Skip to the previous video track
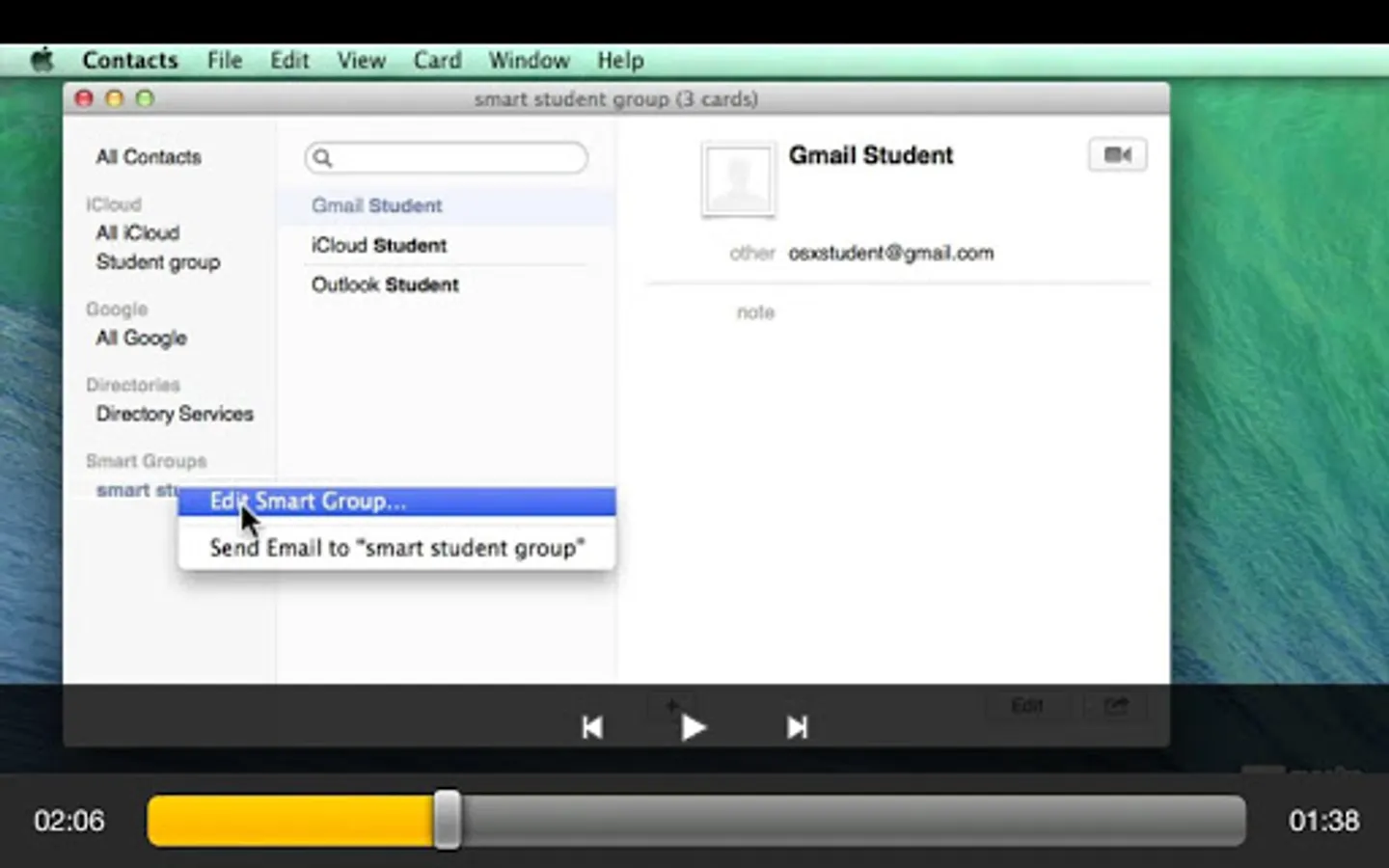Viewport: 1389px width, 868px height. click(592, 727)
